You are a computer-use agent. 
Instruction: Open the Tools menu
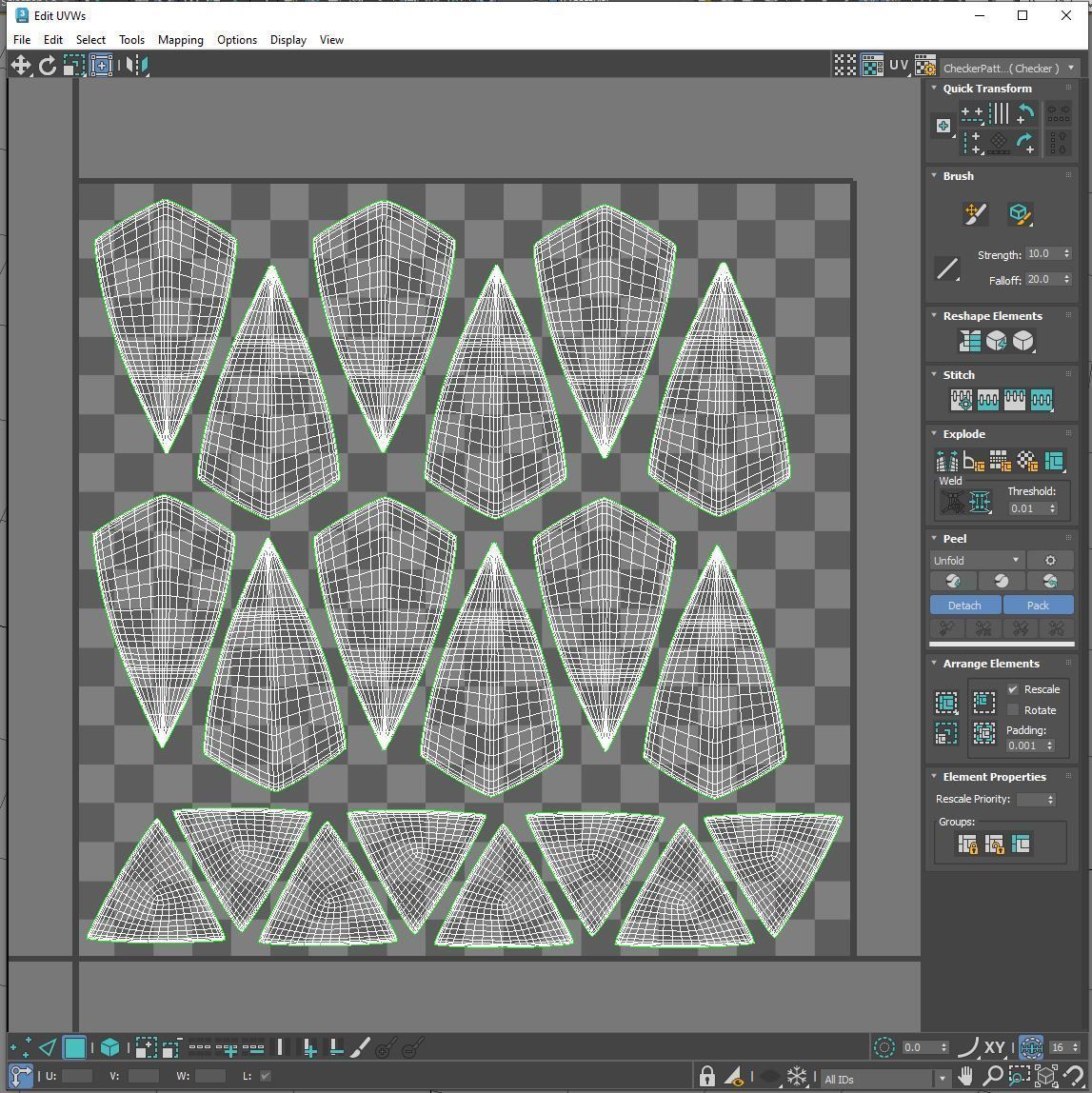tap(131, 40)
